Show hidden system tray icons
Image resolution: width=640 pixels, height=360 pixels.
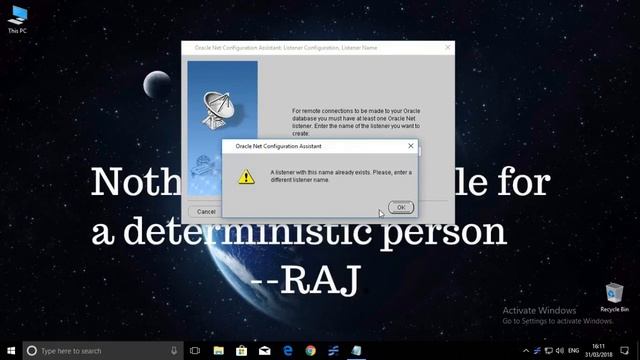pyautogui.click(x=526, y=351)
